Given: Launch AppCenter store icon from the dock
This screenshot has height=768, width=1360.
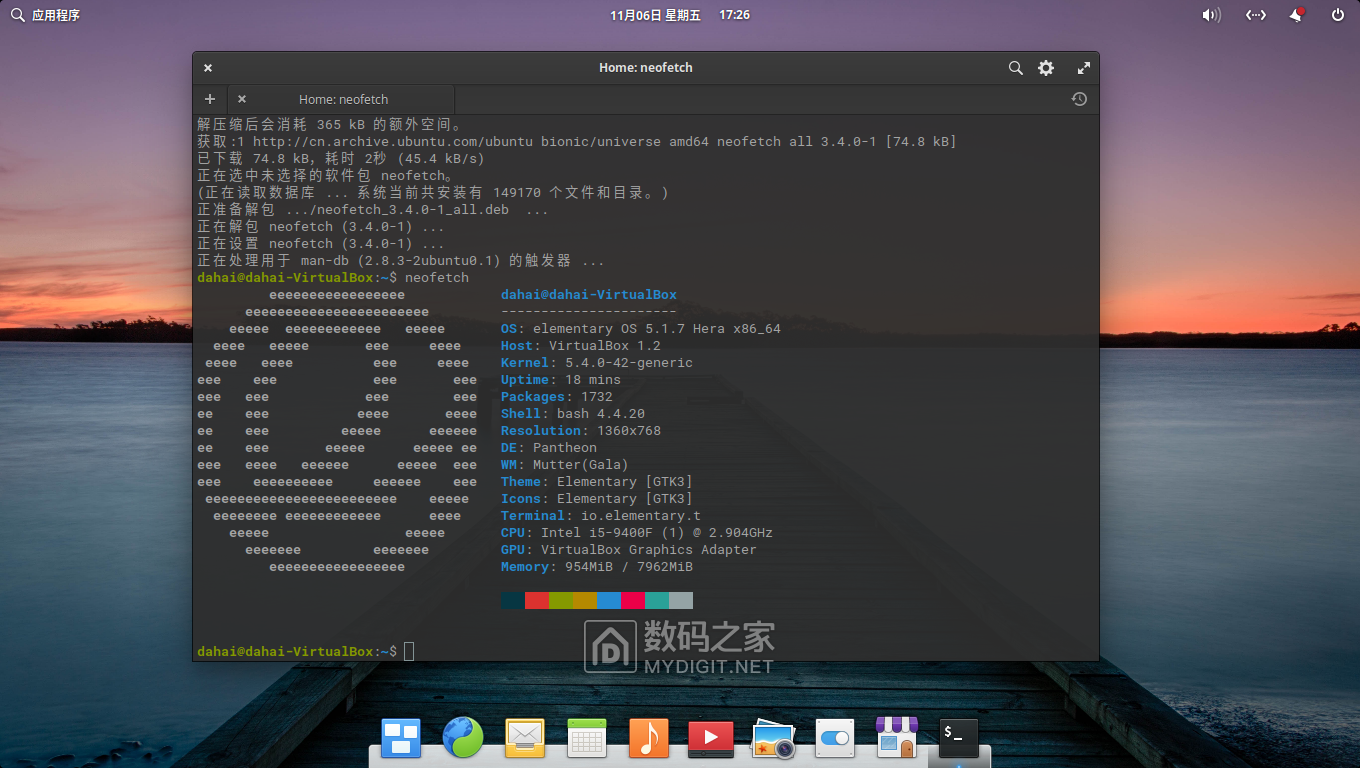Looking at the screenshot, I should click(x=897, y=738).
